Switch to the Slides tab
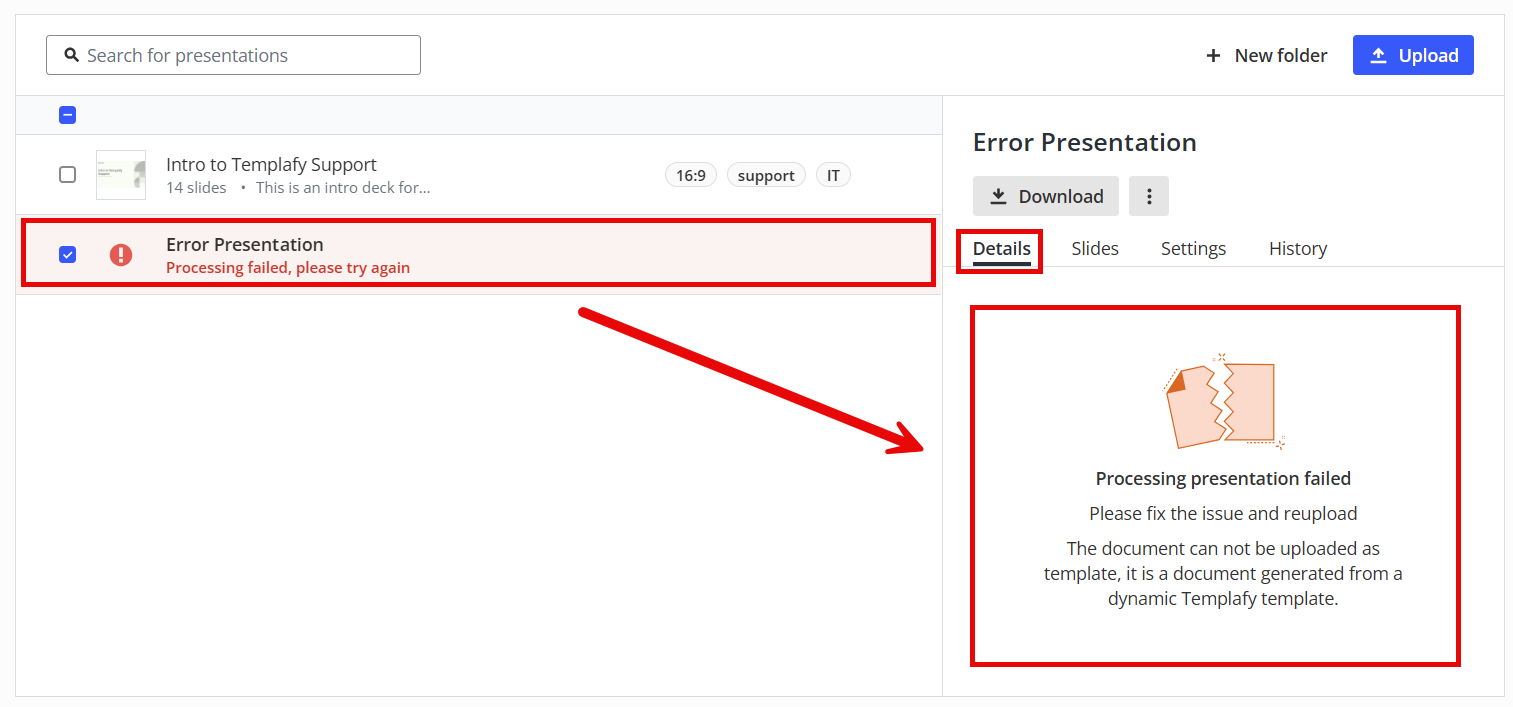Image resolution: width=1513 pixels, height=707 pixels. coord(1094,249)
